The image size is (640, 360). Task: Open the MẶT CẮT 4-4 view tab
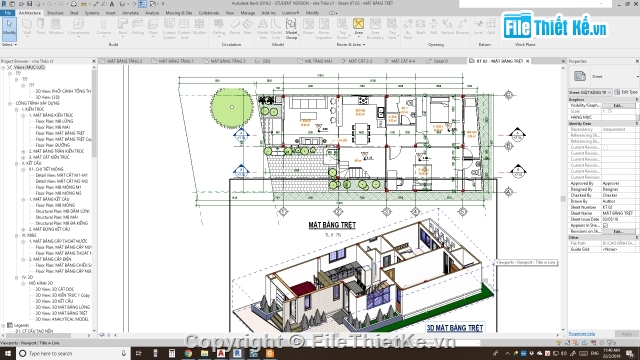[402, 61]
